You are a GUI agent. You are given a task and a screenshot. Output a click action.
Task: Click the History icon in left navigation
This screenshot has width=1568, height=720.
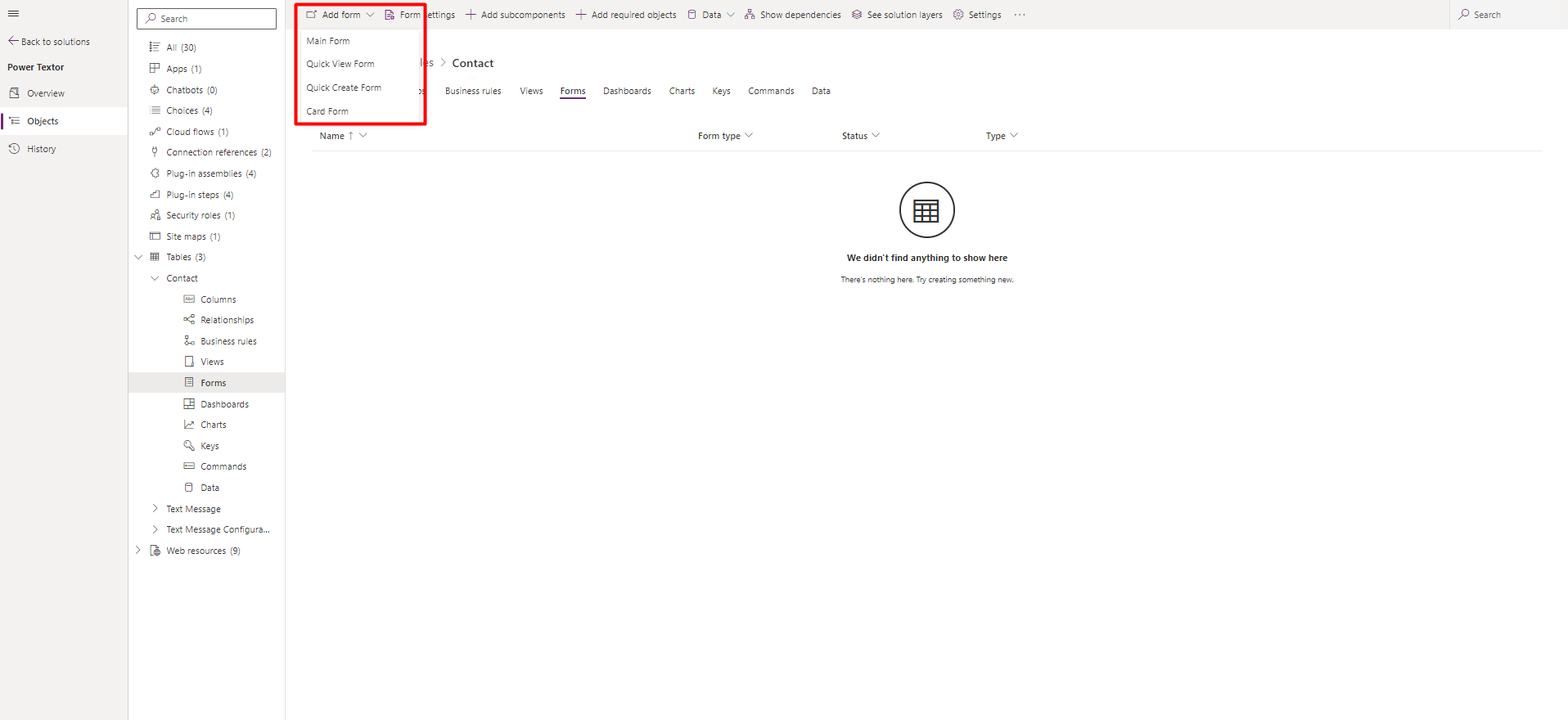[x=14, y=149]
